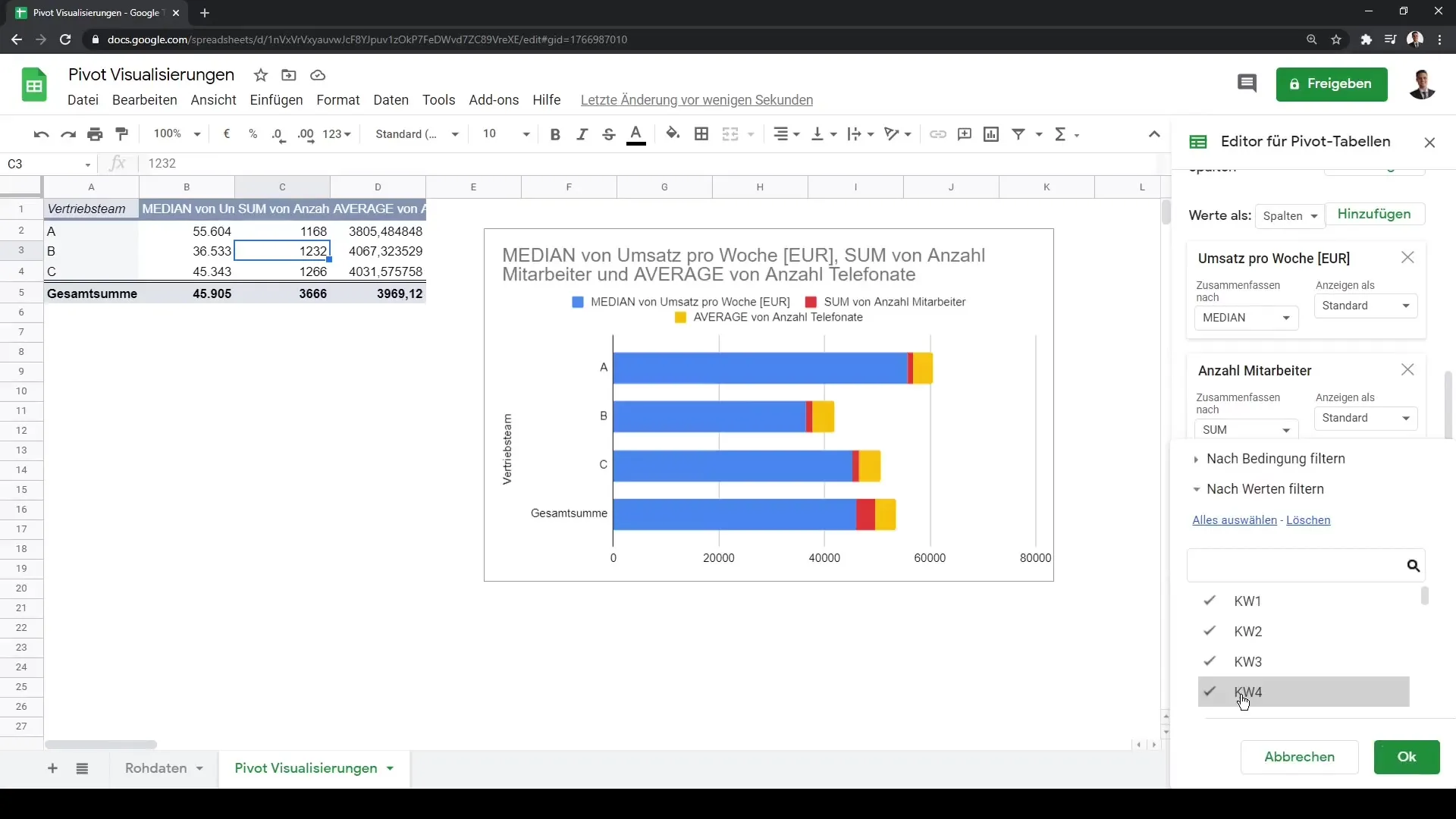Open Anzeigen als dropdown under Umsatz

(1365, 306)
